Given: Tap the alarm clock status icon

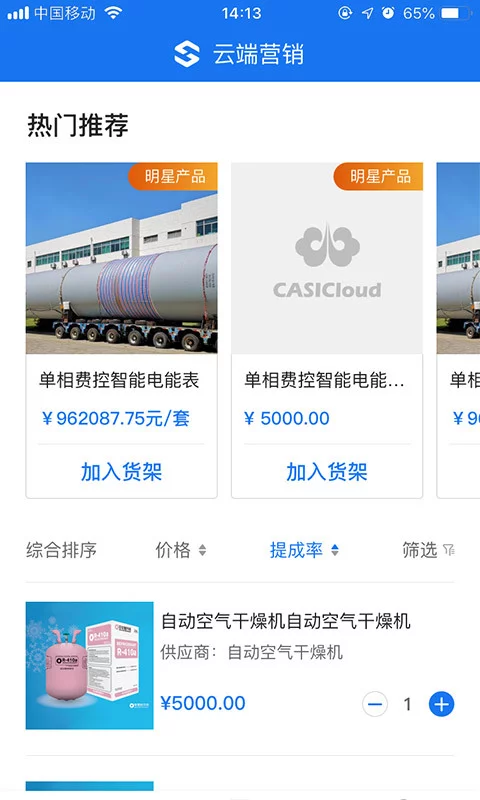Looking at the screenshot, I should (389, 13).
